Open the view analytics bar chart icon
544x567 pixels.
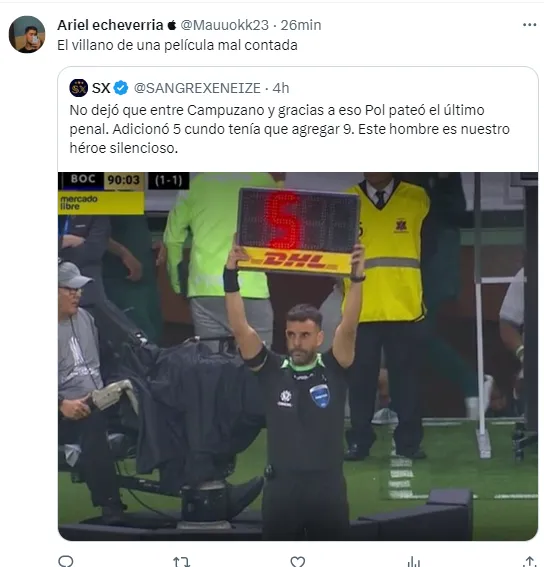[413, 562]
